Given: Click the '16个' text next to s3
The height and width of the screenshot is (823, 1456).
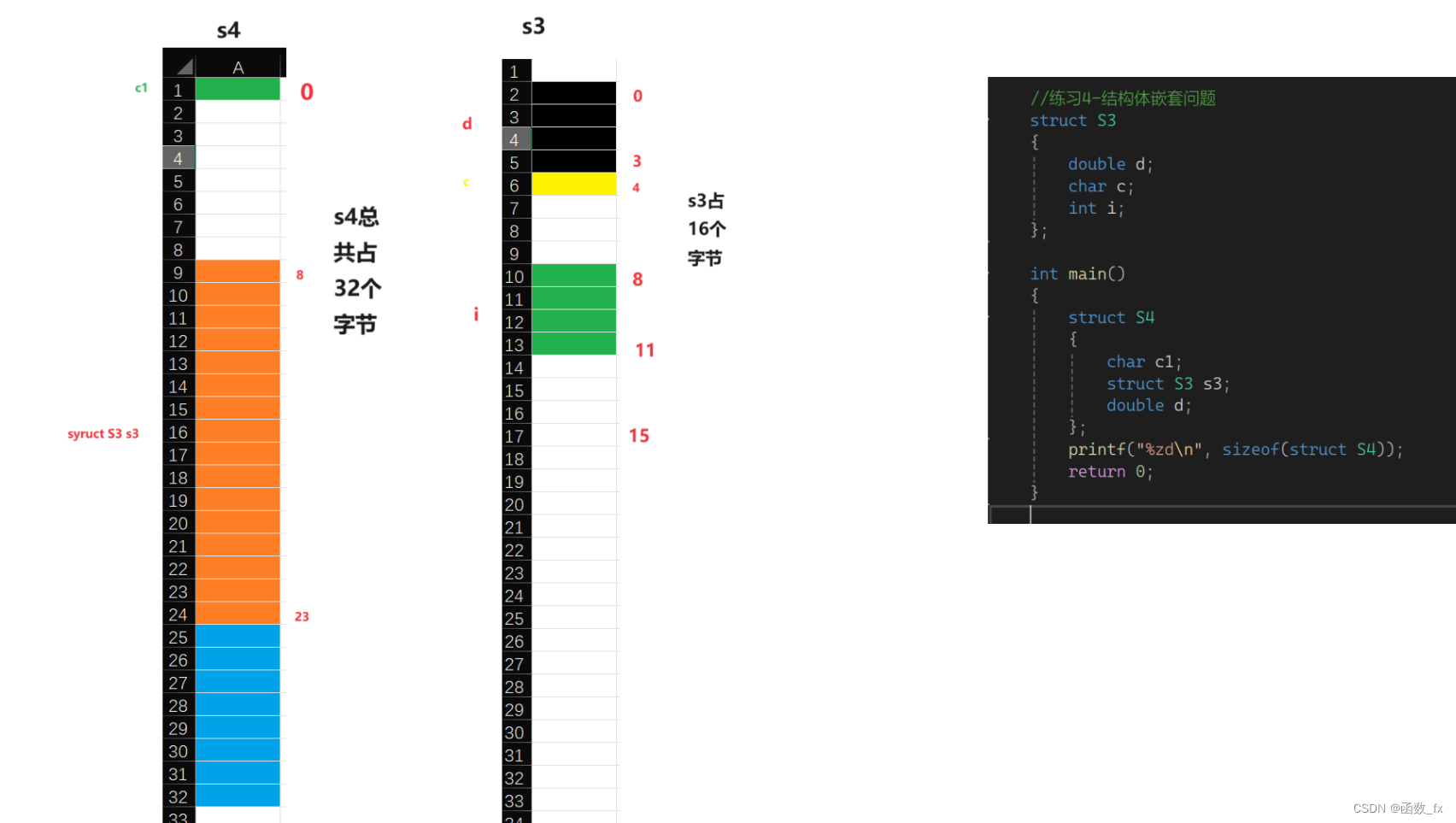Looking at the screenshot, I should pyautogui.click(x=707, y=229).
